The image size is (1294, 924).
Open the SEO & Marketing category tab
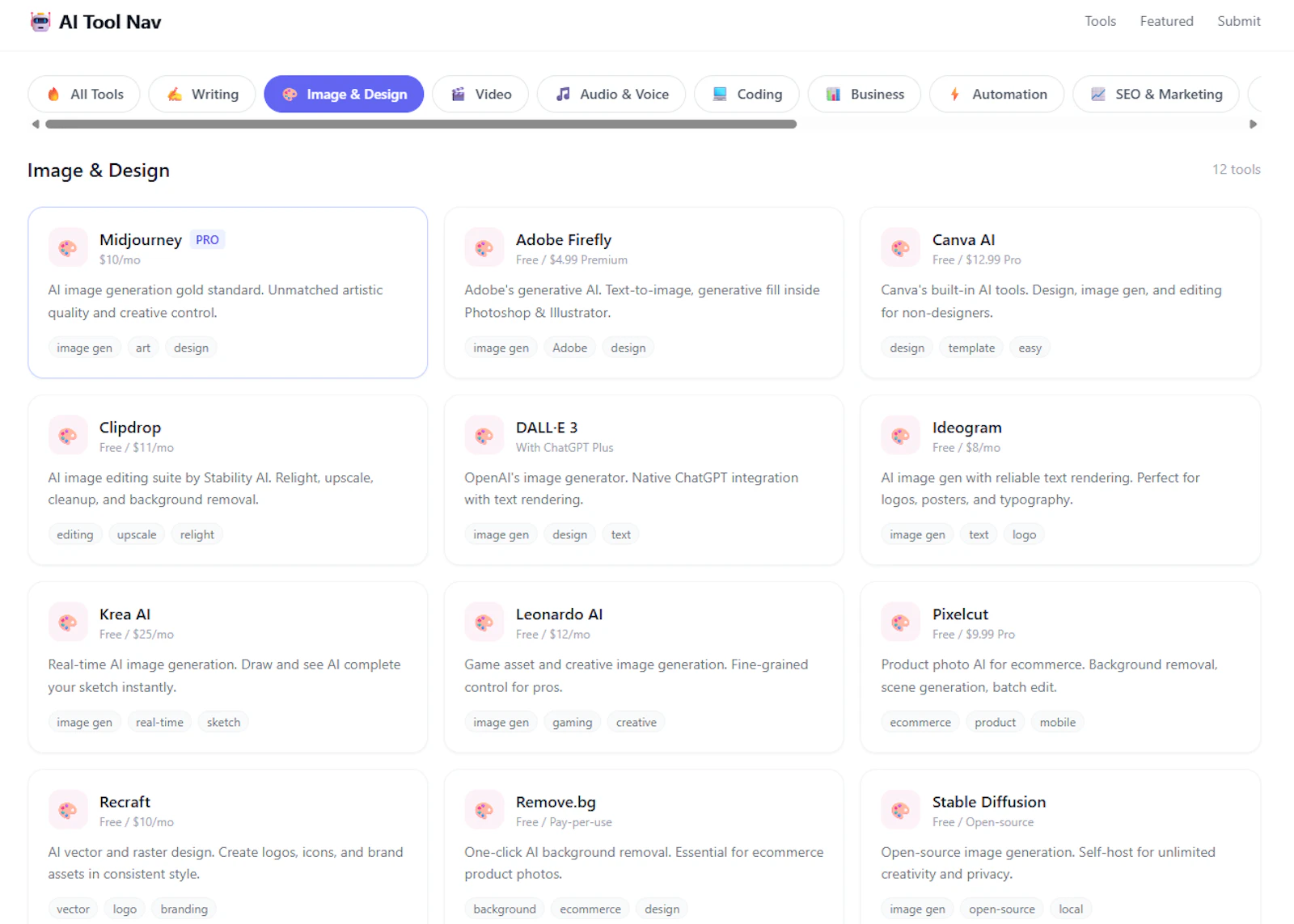pyautogui.click(x=1156, y=94)
